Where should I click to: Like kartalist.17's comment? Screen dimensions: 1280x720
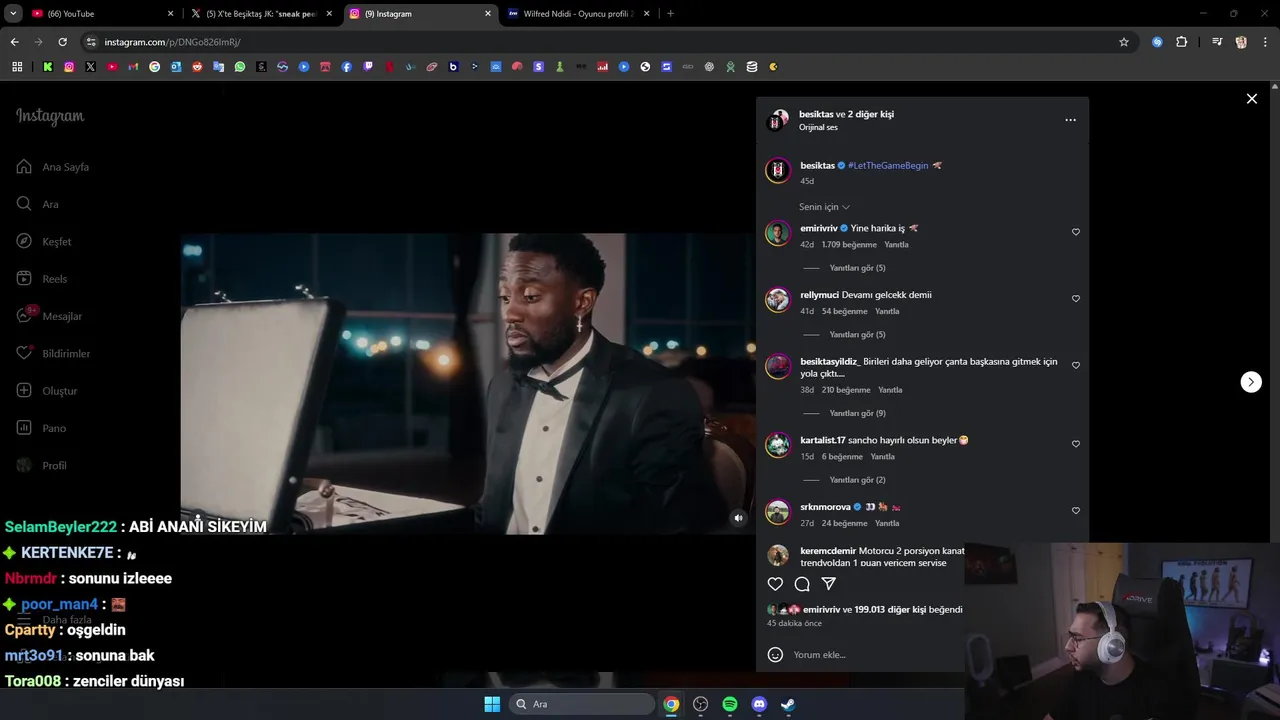pos(1076,444)
